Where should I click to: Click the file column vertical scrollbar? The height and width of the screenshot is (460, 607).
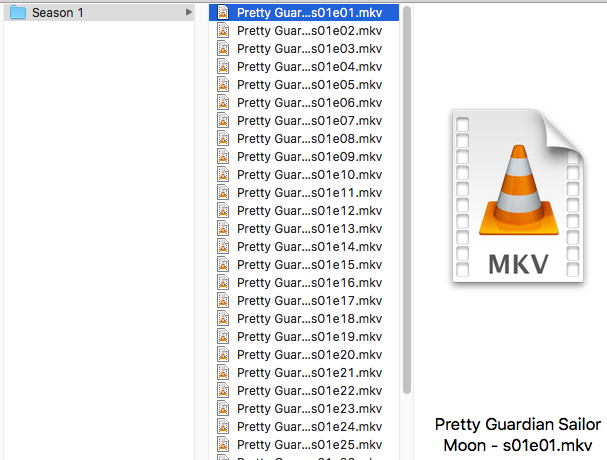(406, 200)
